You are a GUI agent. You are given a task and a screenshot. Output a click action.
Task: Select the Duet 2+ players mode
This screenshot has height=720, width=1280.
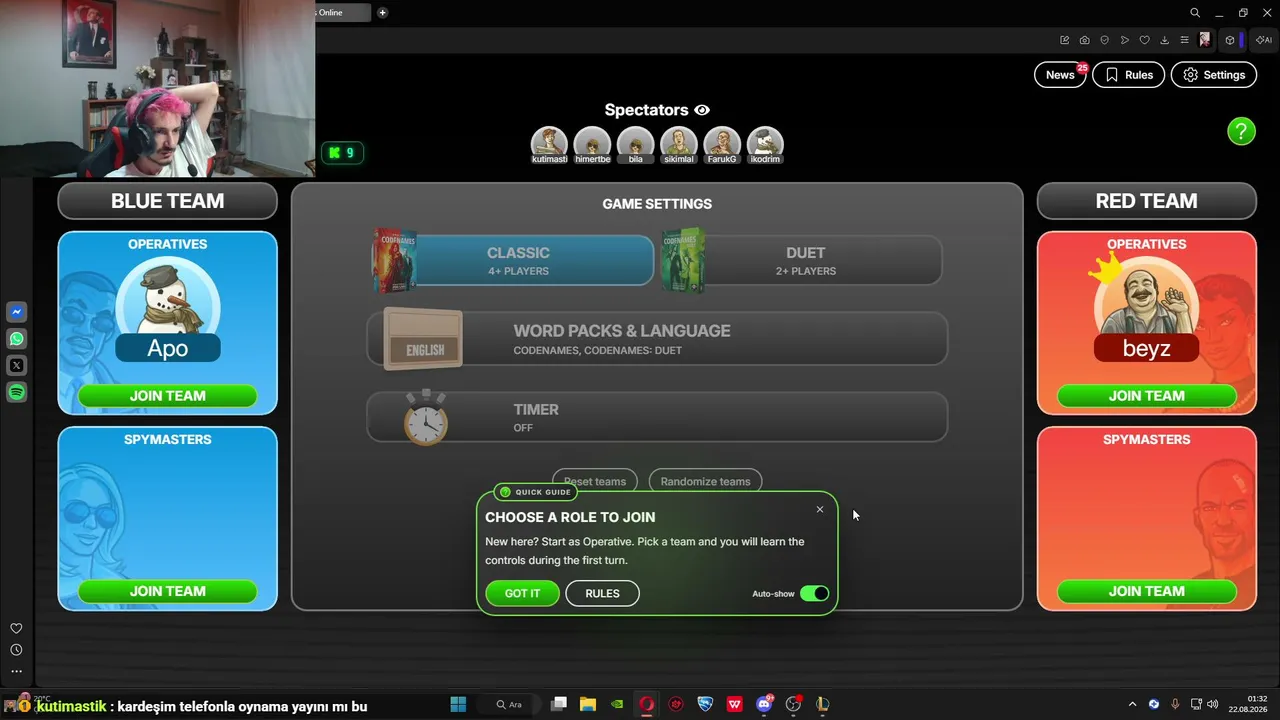[x=802, y=261]
